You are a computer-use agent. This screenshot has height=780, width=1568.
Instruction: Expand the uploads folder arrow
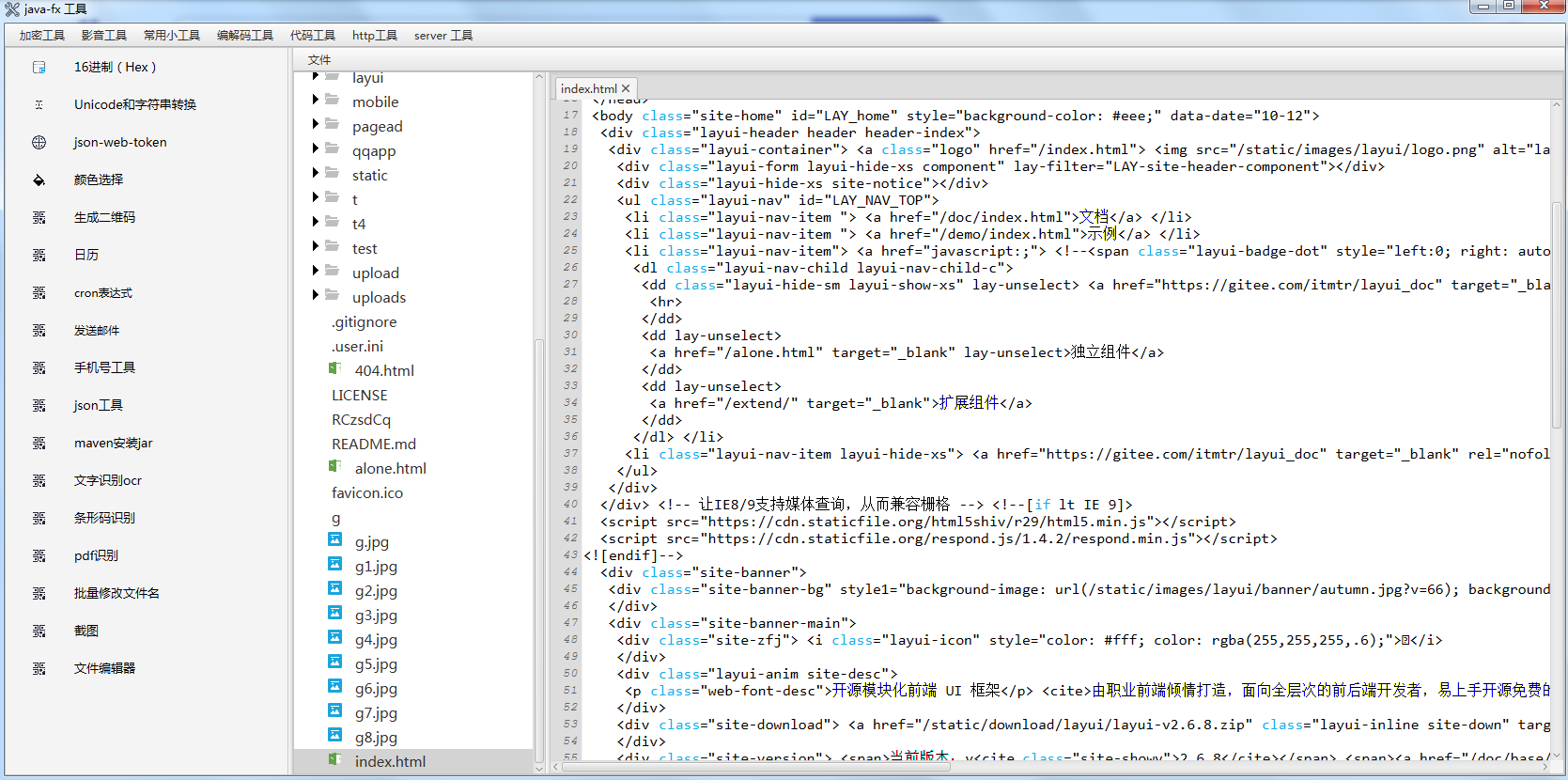[316, 295]
